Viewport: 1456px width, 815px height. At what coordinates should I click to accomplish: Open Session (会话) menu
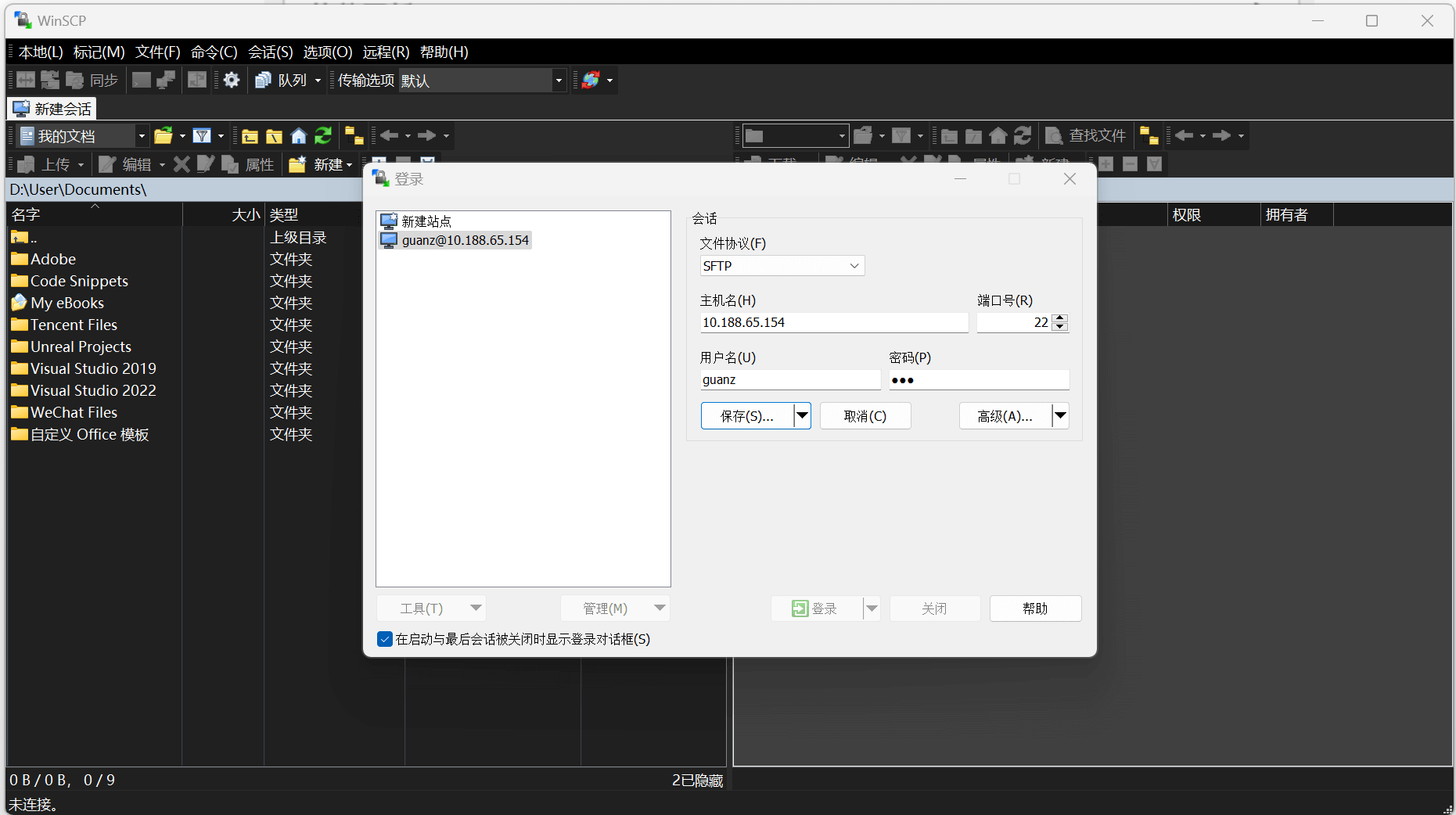tap(270, 52)
